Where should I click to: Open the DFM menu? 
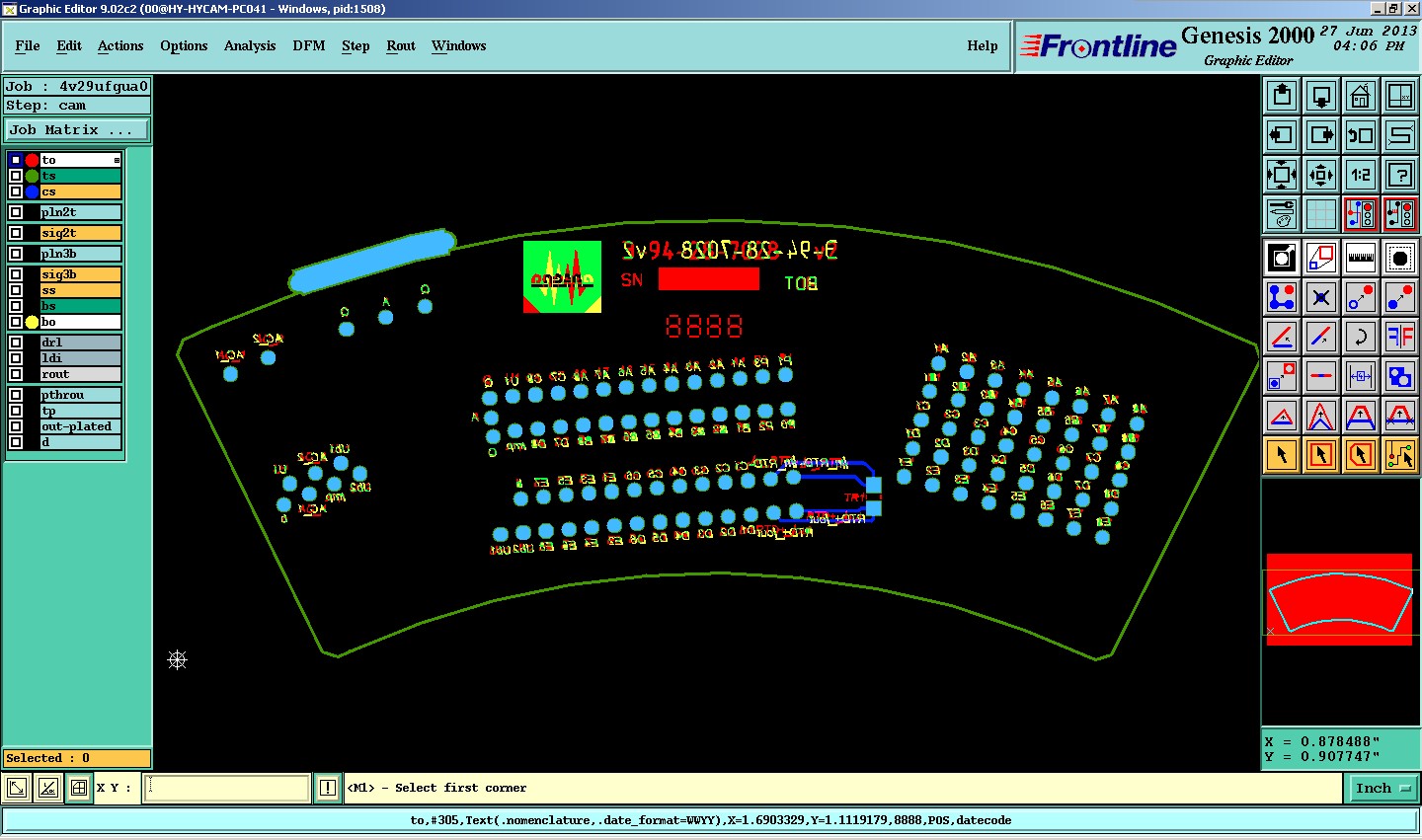click(309, 45)
